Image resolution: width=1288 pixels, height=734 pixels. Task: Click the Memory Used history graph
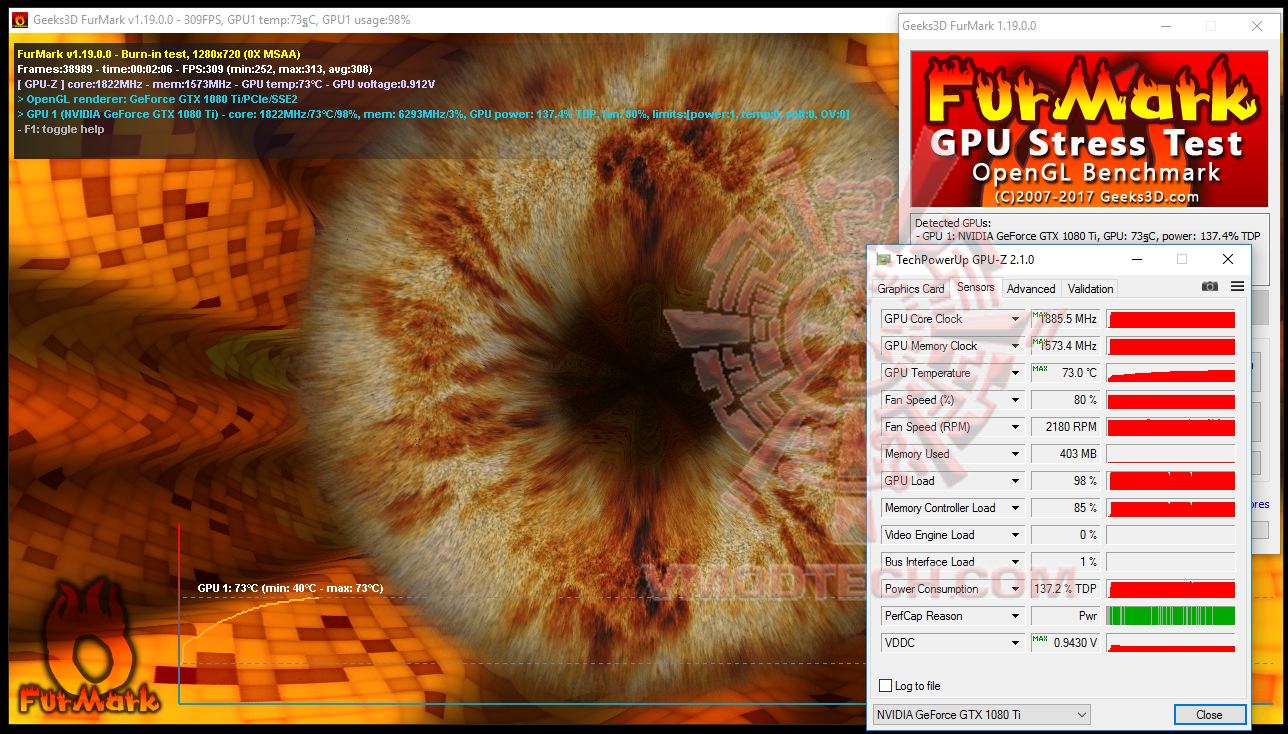pos(1171,454)
